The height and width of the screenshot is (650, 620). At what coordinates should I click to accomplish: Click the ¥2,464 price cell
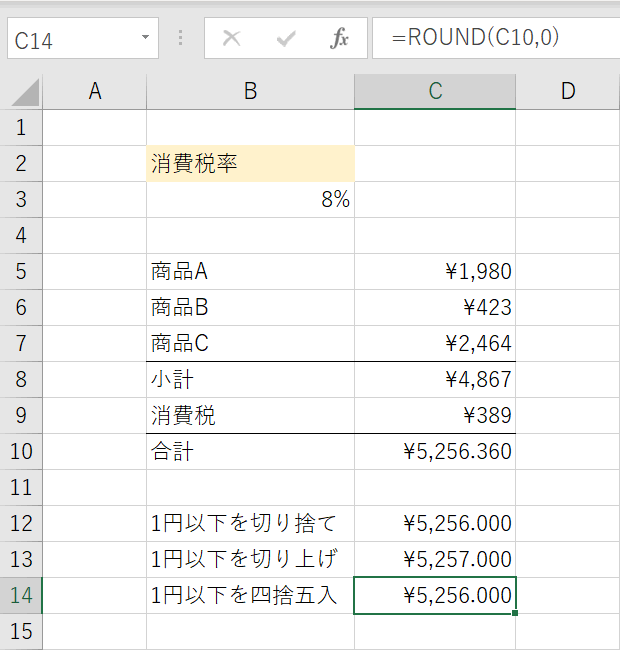(435, 344)
